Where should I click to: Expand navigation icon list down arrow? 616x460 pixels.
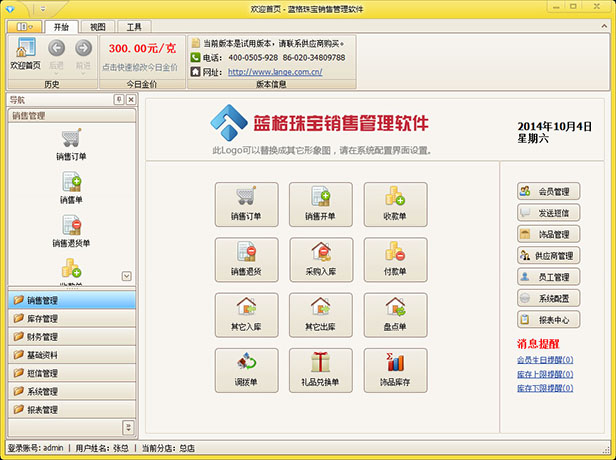click(x=126, y=276)
